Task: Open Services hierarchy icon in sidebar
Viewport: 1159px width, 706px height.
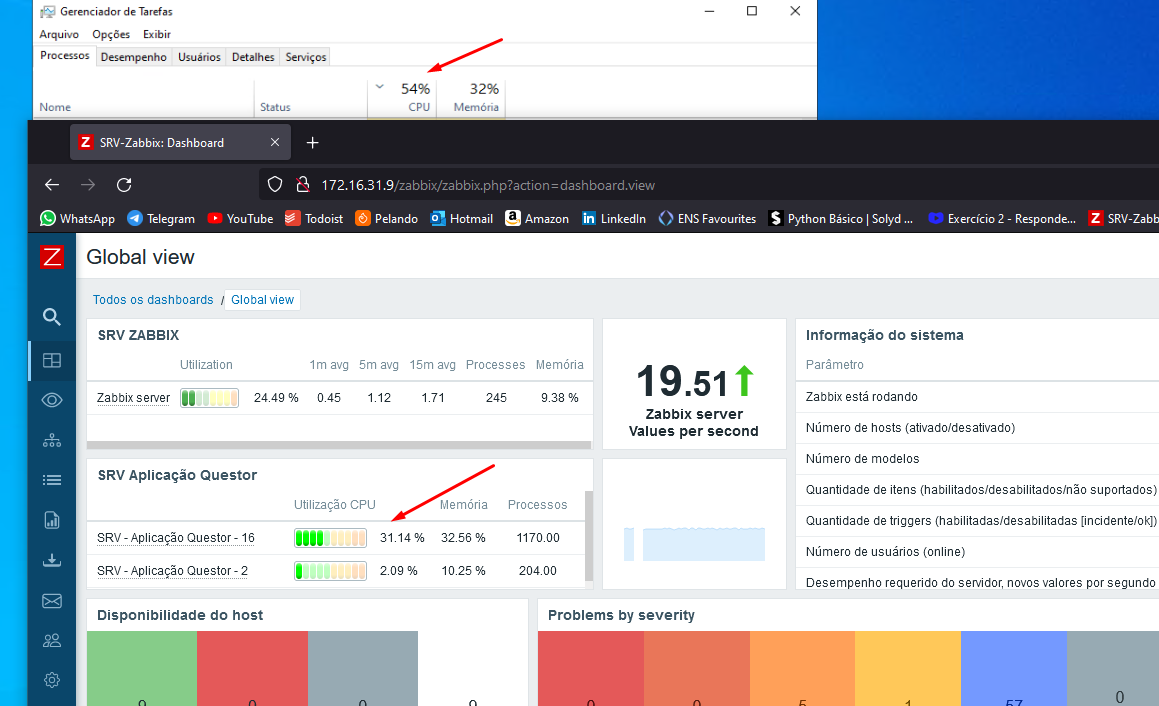Action: coord(52,441)
